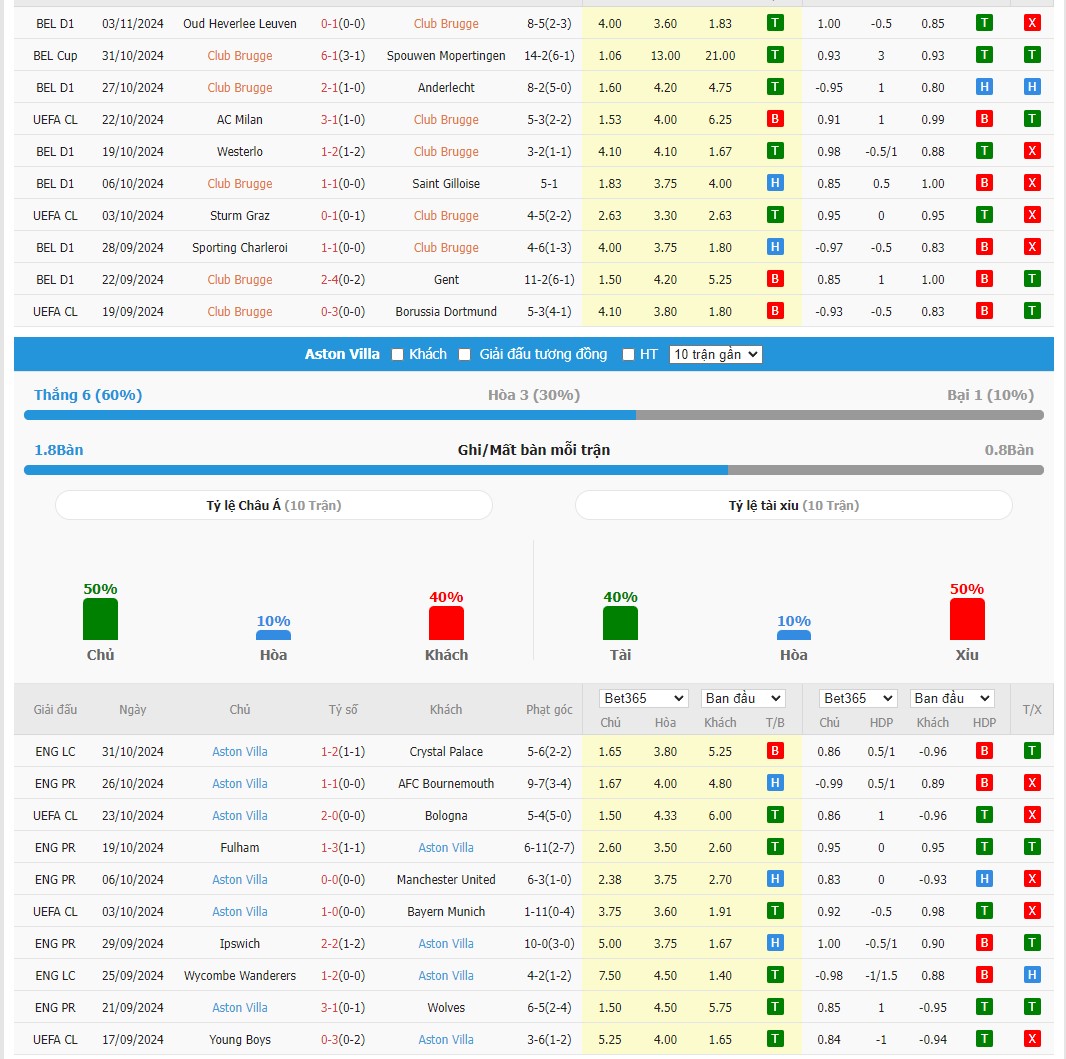Image resolution: width=1066 pixels, height=1059 pixels.
Task: Click green T result badge in Oud Heverlee Leuven row
Action: coord(775,23)
